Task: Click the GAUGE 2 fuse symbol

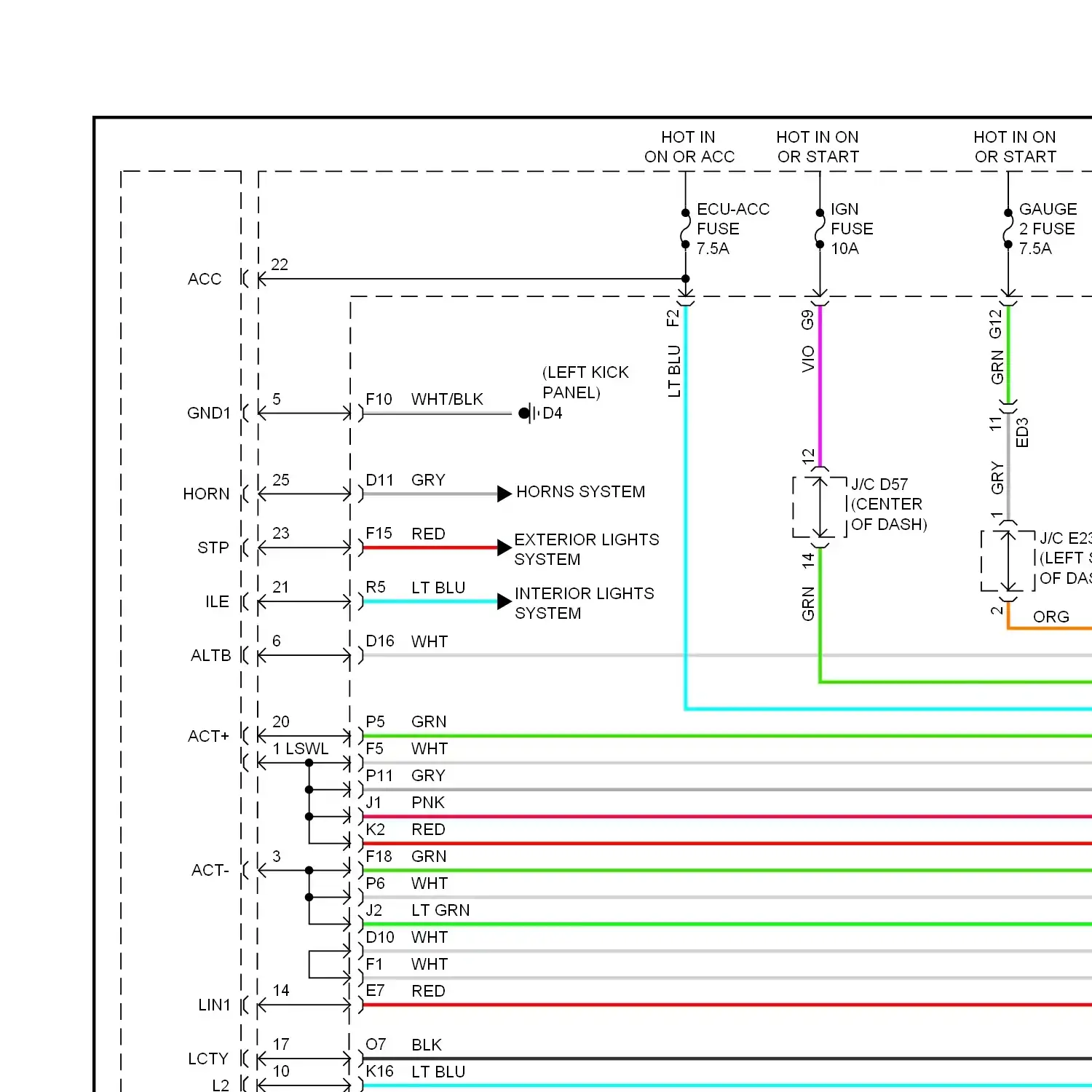Action: [x=1008, y=229]
